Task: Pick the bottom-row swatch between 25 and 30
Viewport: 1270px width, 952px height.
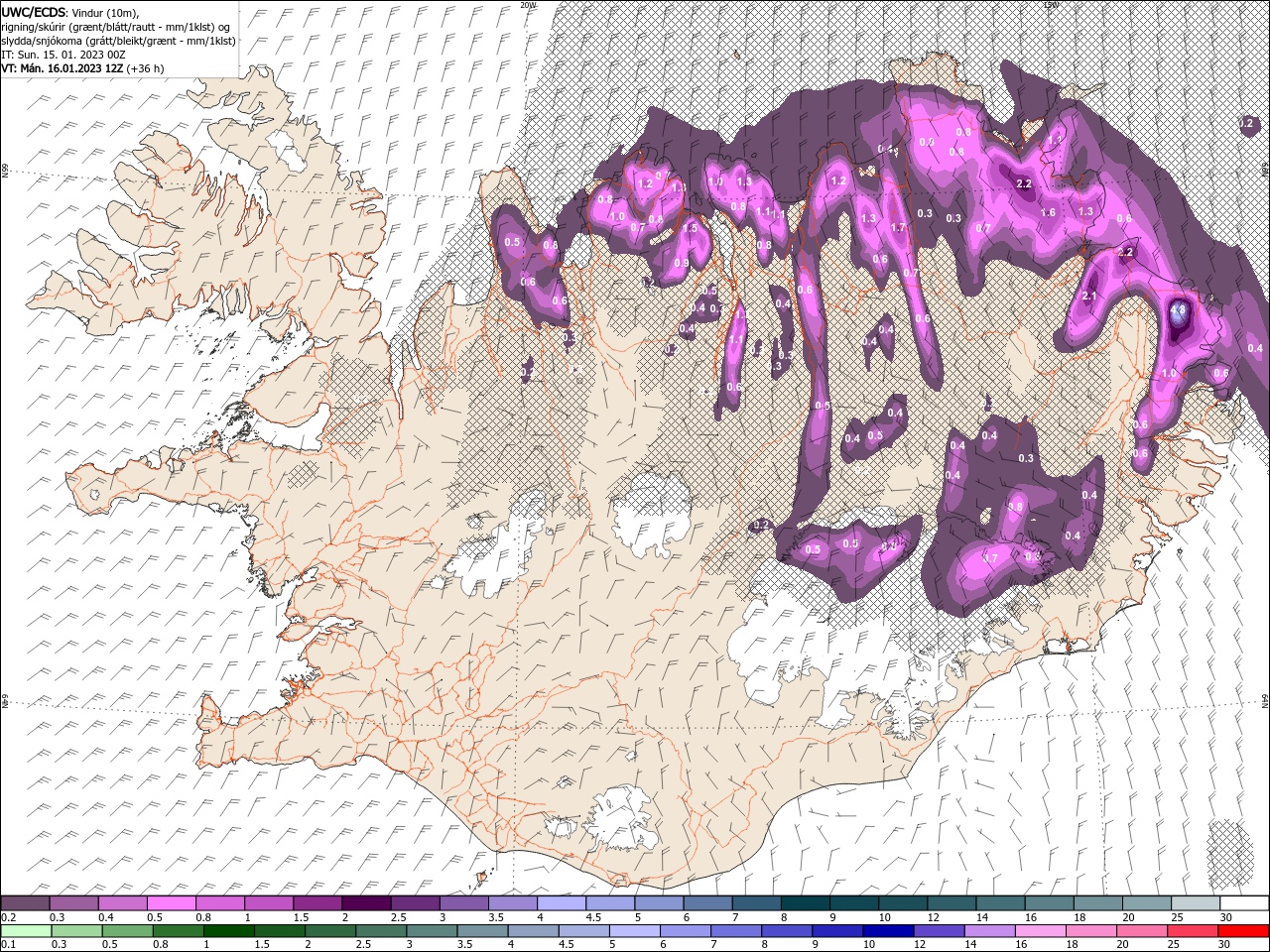Action: coord(1193,932)
